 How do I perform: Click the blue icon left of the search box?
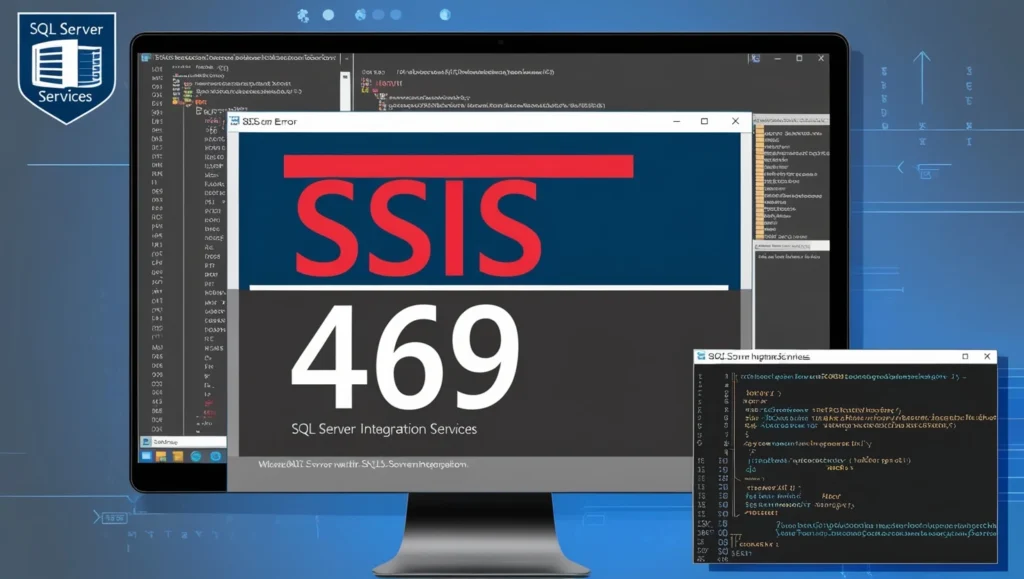point(146,442)
